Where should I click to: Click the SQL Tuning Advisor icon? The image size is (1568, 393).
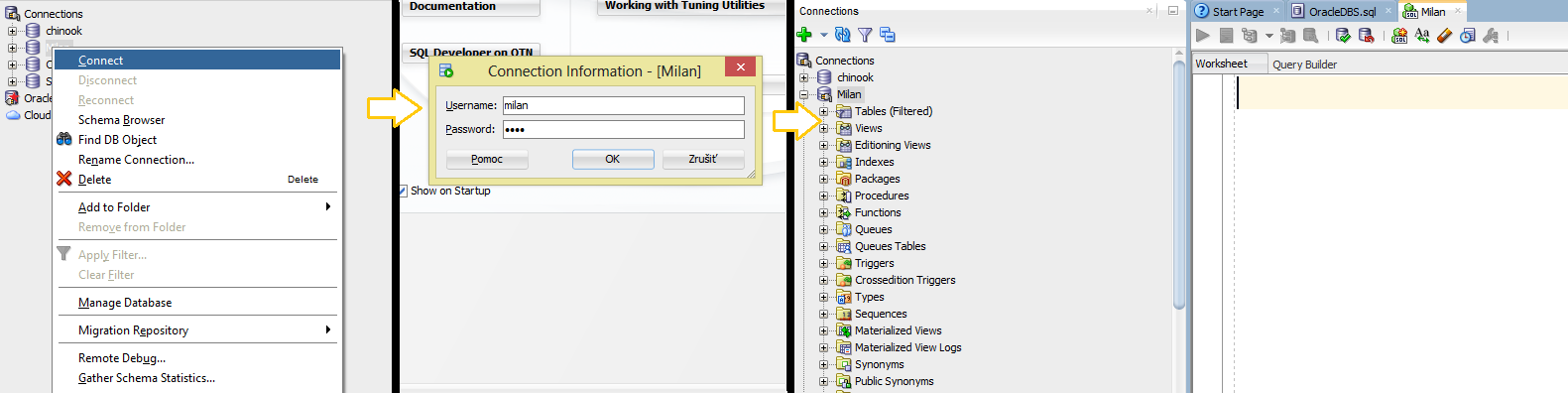[1310, 36]
